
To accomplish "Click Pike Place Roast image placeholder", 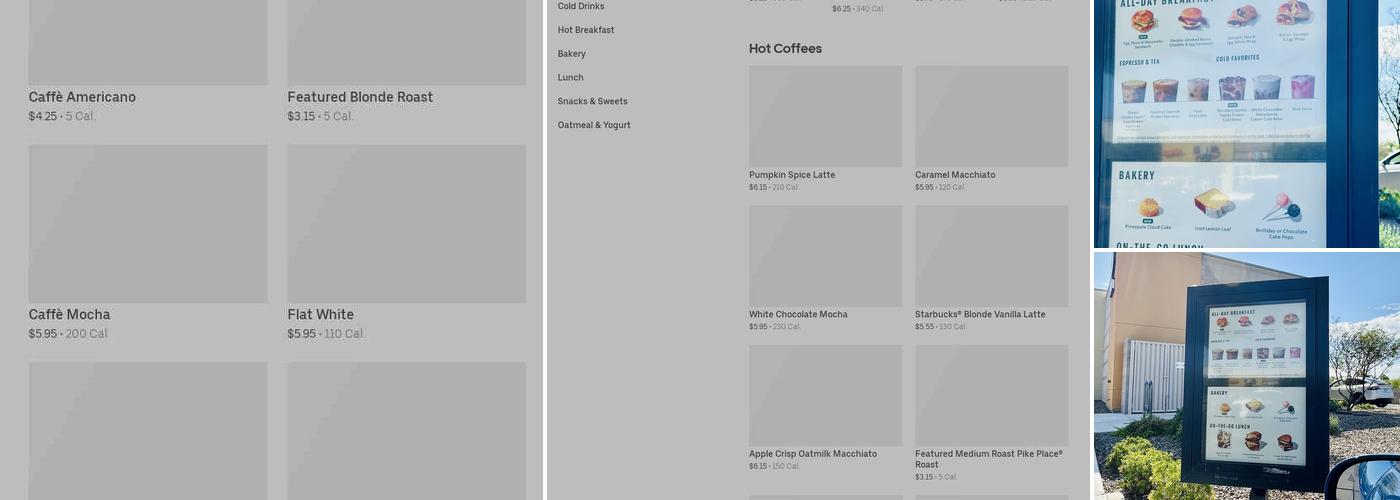I will pos(991,396).
